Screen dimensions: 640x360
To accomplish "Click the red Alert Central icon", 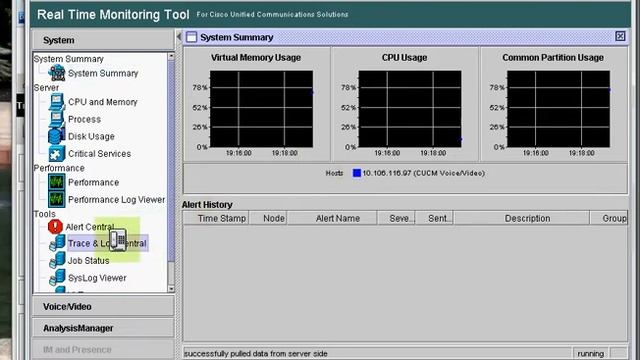I will tap(55, 227).
